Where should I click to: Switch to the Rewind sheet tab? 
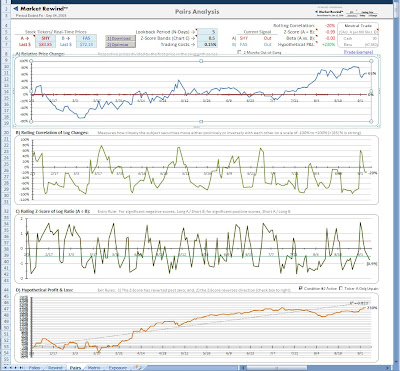(x=55, y=368)
